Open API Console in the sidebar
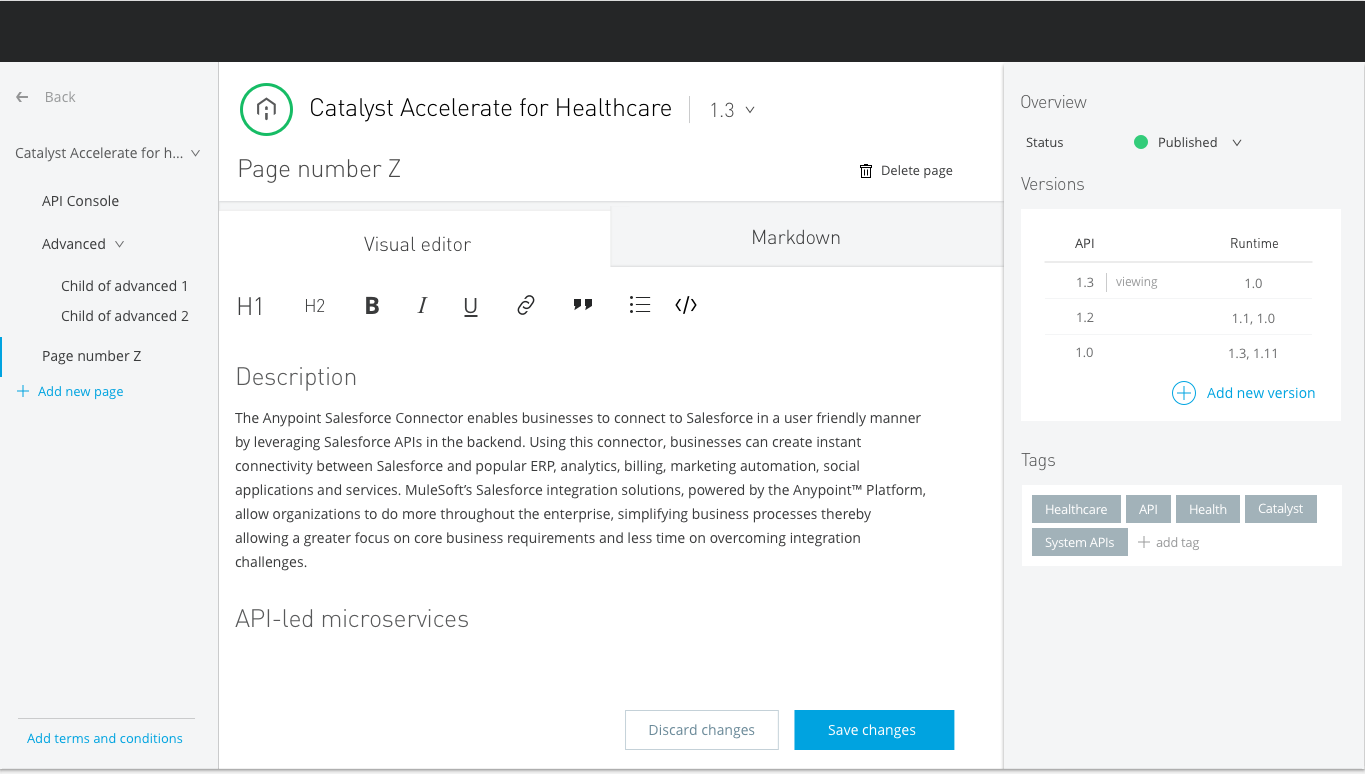Image resolution: width=1365 pixels, height=774 pixels. pos(80,201)
